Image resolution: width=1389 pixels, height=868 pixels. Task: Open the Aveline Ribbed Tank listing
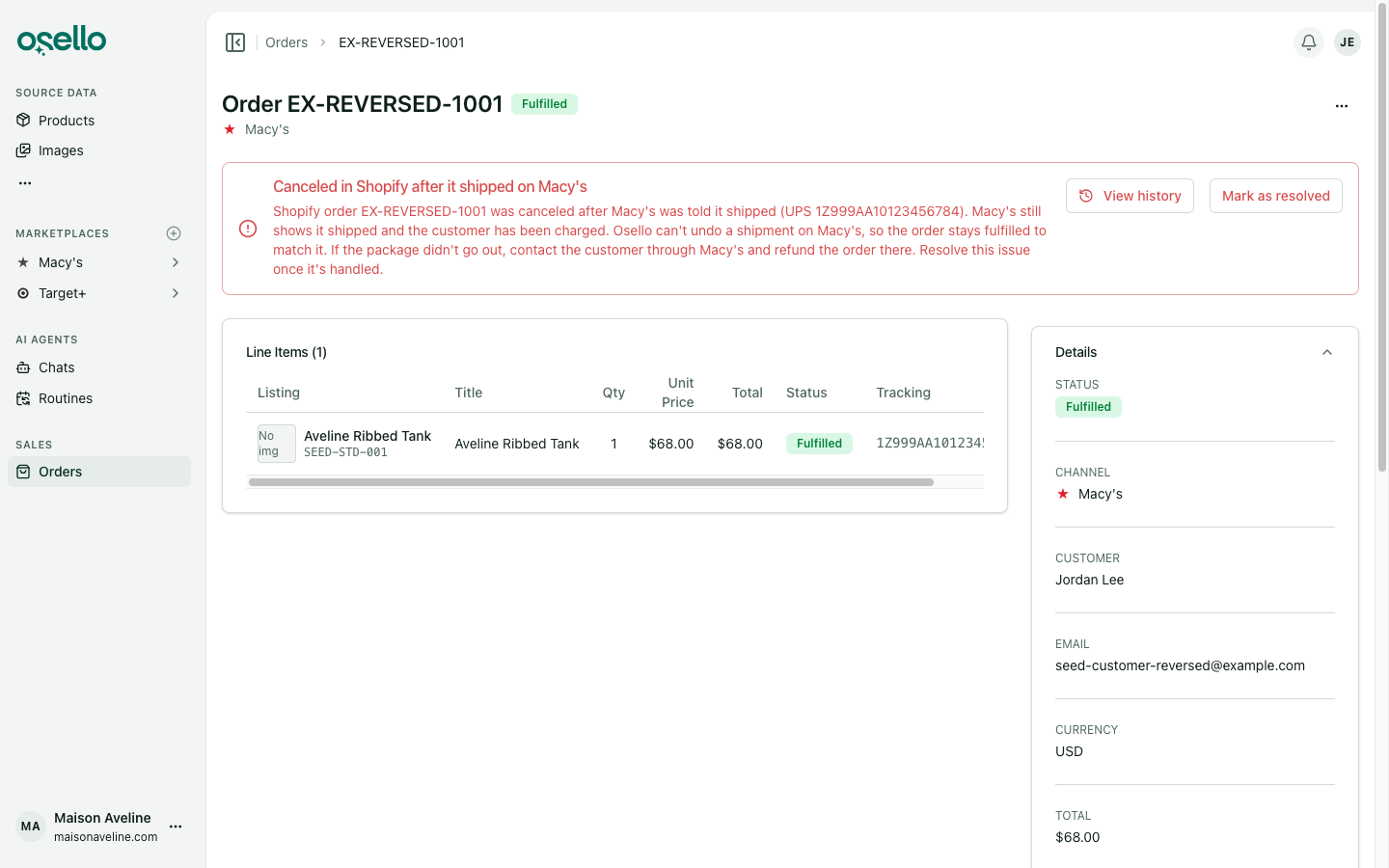coord(368,436)
